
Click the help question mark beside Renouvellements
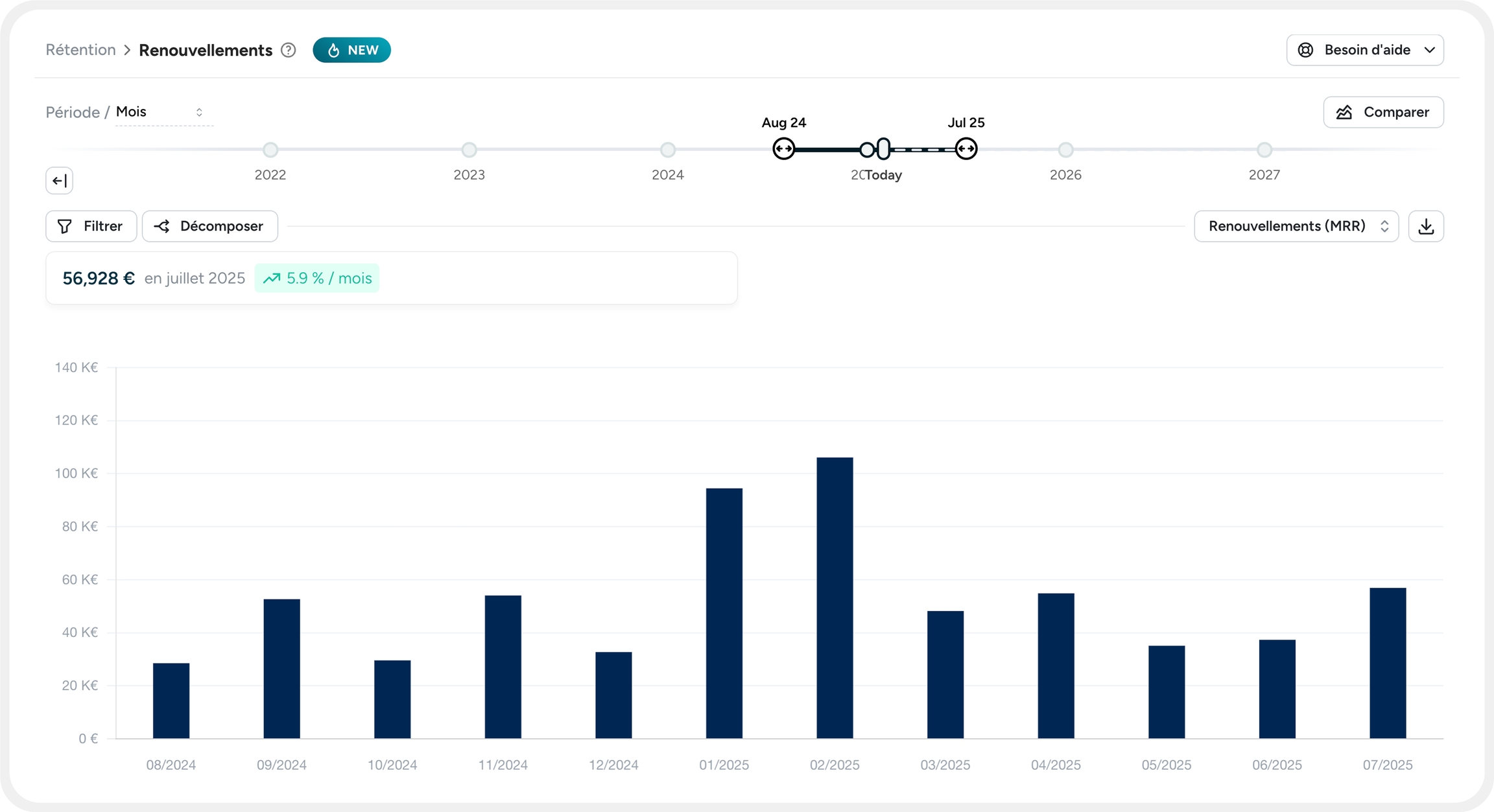pos(289,50)
